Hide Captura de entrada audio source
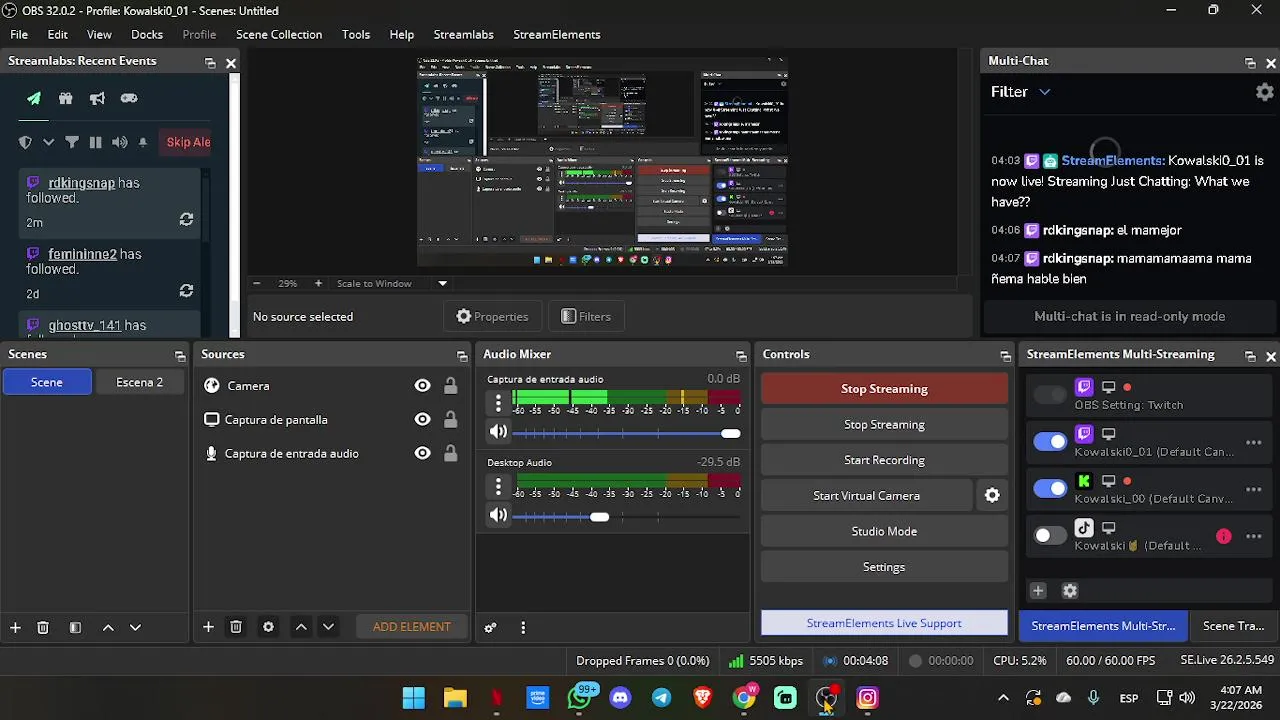The width and height of the screenshot is (1280, 720). click(422, 454)
